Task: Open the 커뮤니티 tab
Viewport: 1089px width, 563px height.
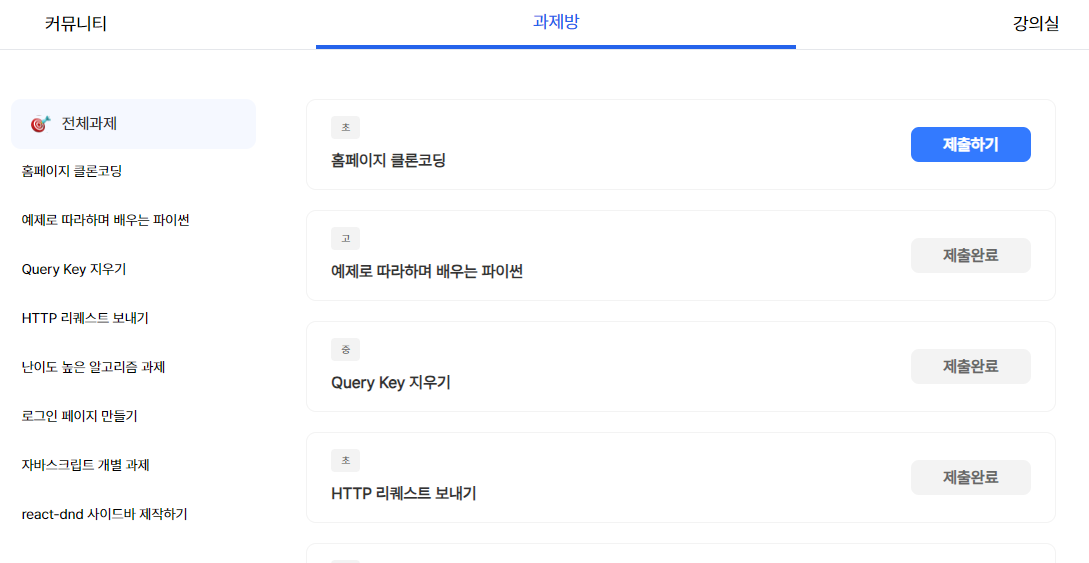Action: pos(76,24)
